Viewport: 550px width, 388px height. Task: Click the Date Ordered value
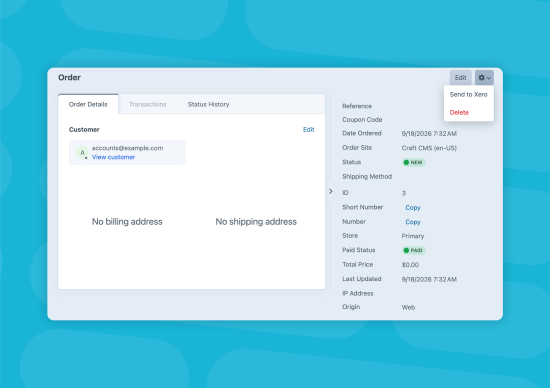tap(429, 134)
